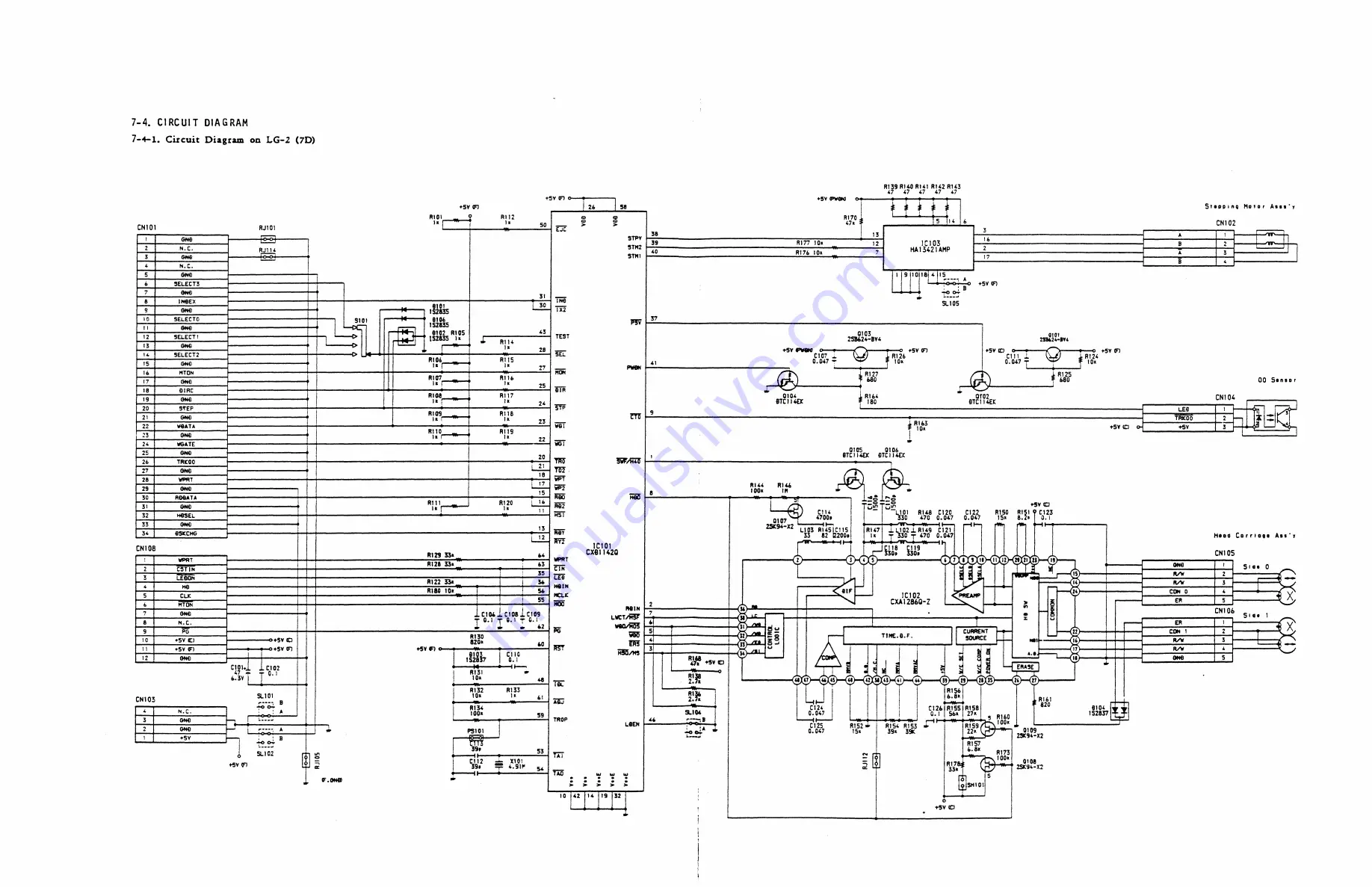The image size is (1372, 887).
Task: Click the STEP row in CN101
Action: pos(182,409)
